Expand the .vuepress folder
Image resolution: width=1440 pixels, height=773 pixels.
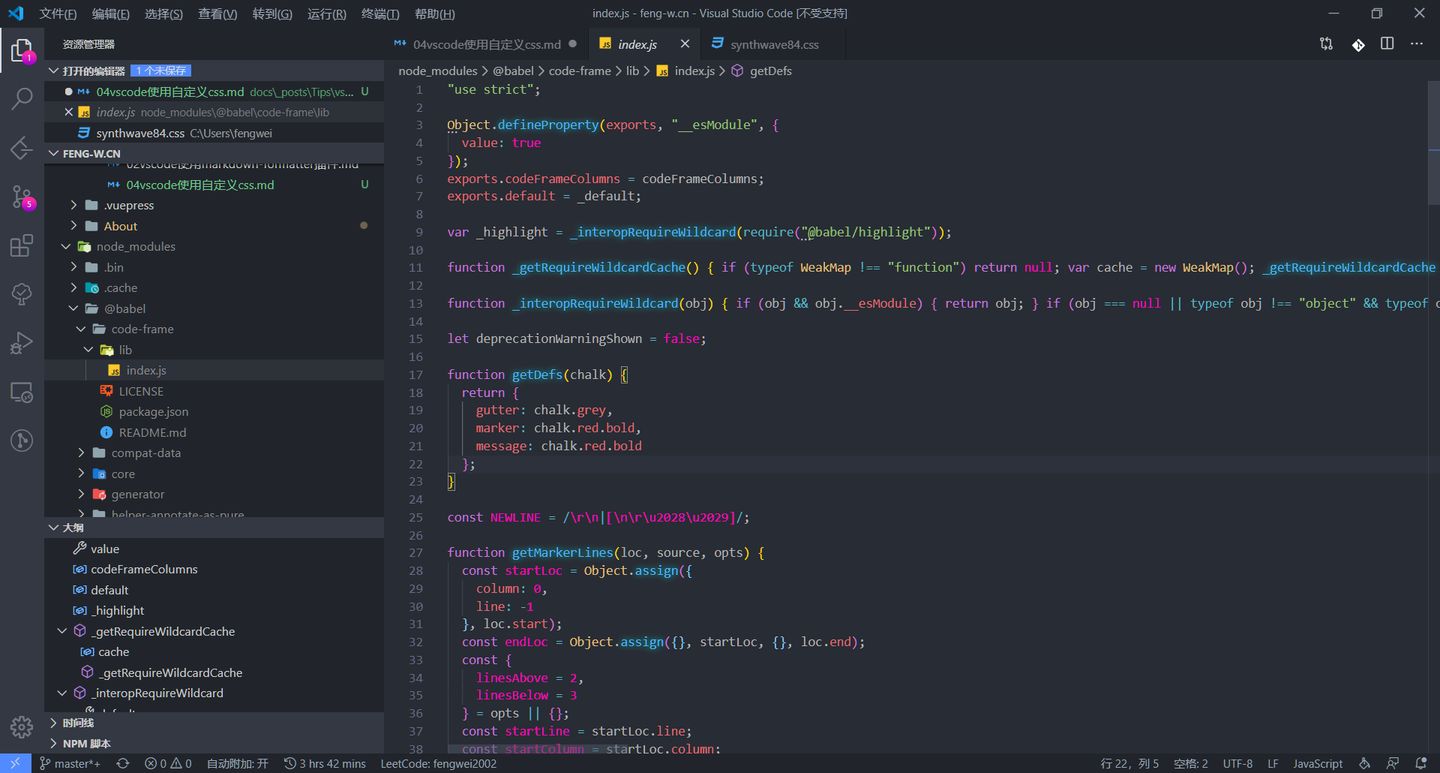point(73,205)
